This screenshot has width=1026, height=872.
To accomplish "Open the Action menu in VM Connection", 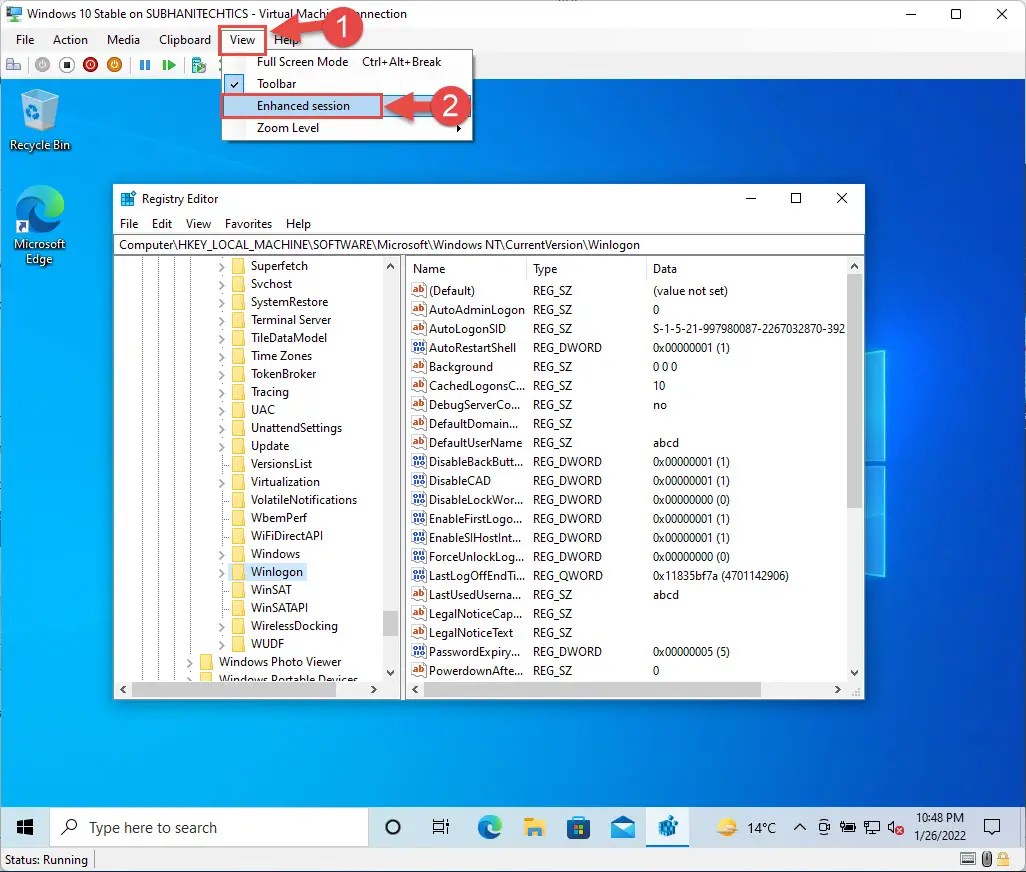I will pyautogui.click(x=70, y=40).
